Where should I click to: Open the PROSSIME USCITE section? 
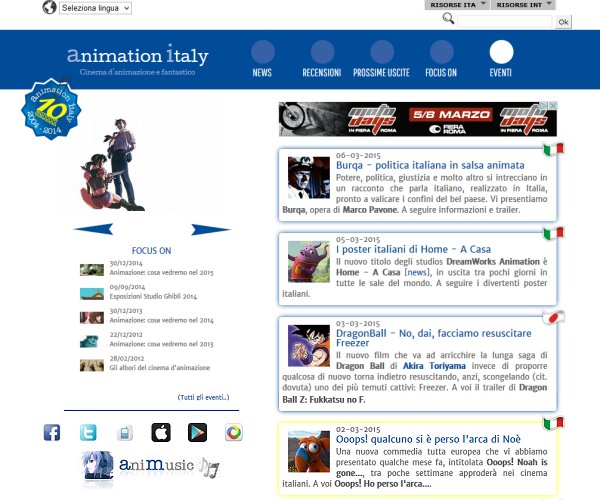382,59
